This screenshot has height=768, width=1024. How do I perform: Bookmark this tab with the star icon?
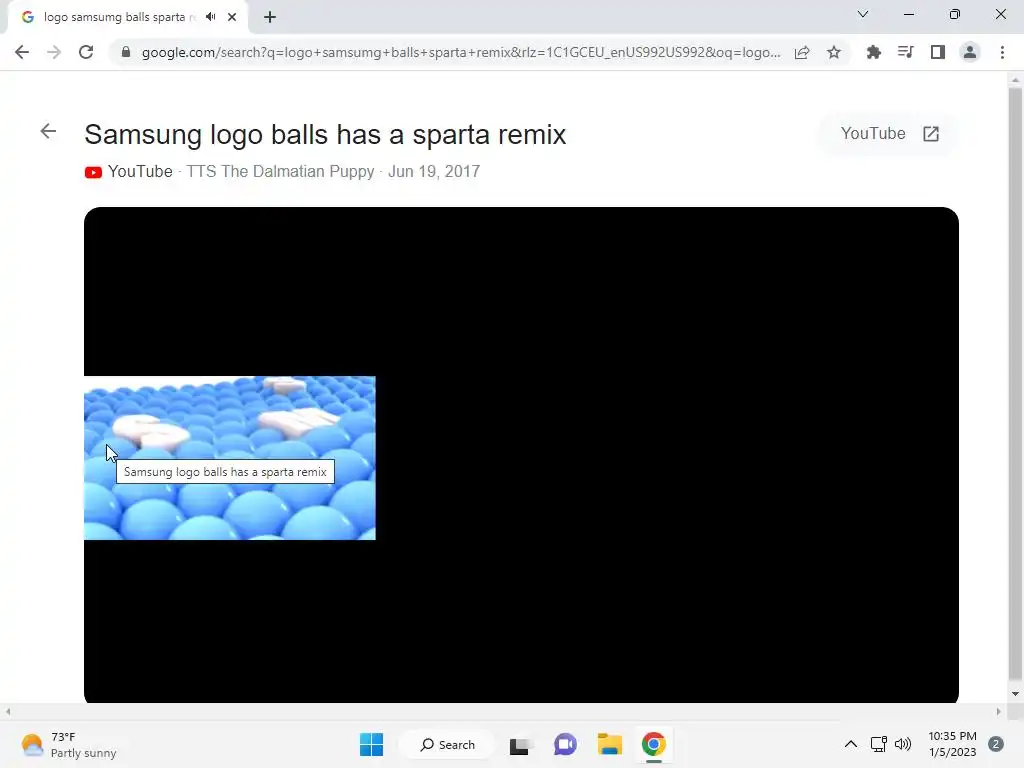click(834, 52)
